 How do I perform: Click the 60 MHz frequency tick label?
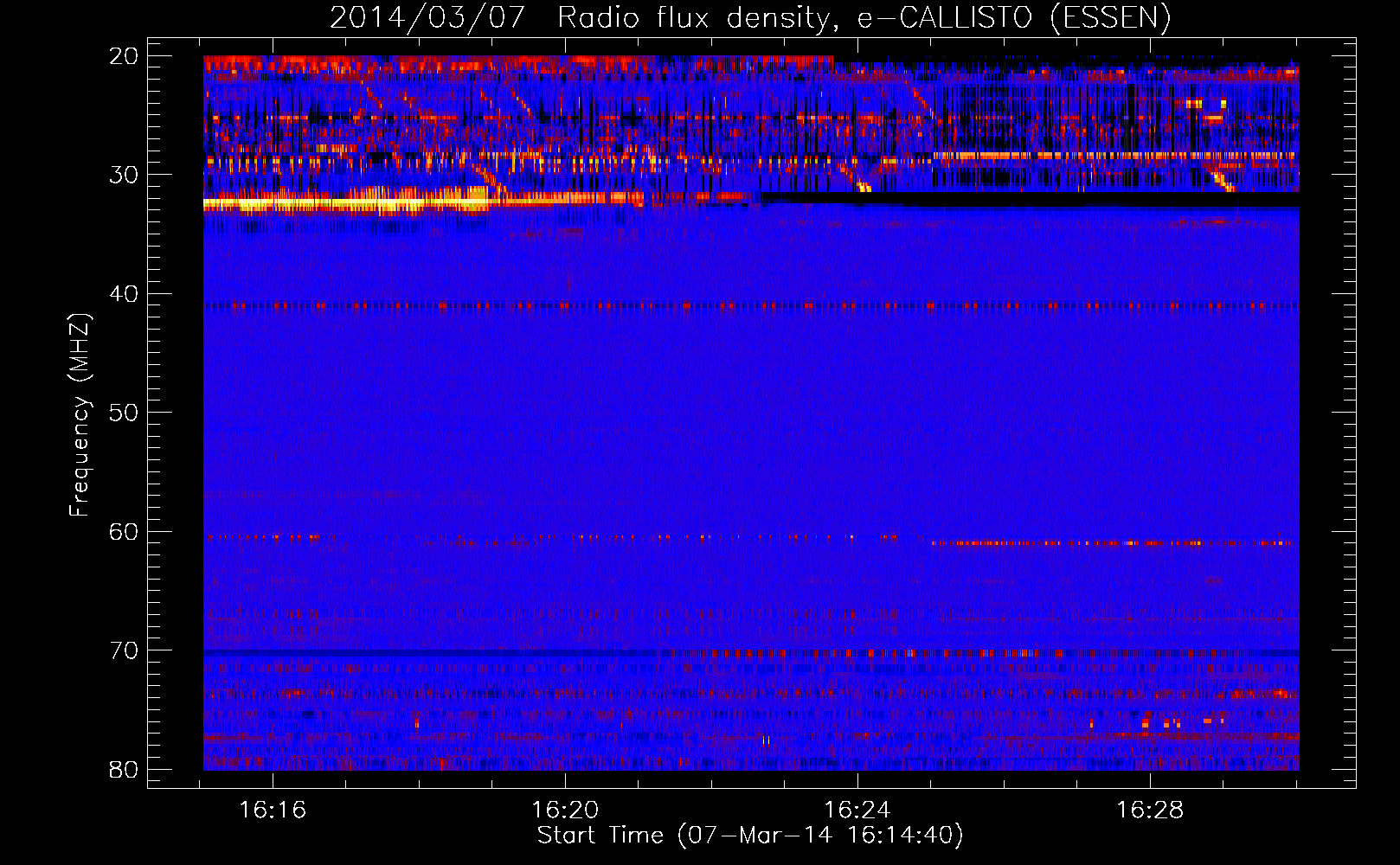tap(124, 532)
